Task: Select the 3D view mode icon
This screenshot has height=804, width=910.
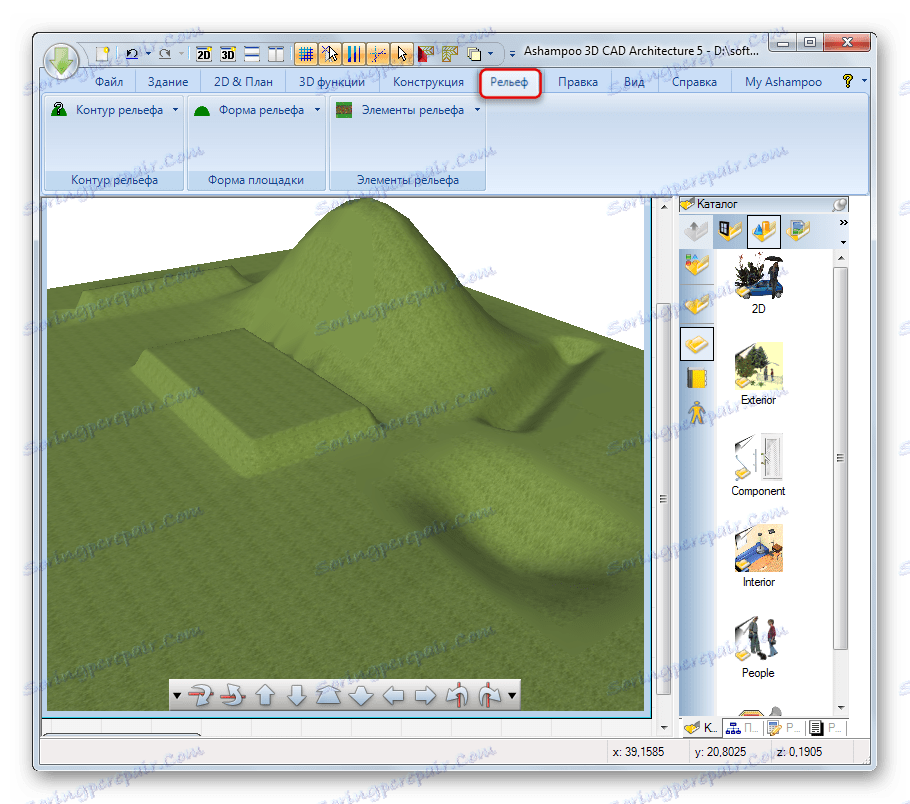Action: click(x=228, y=54)
